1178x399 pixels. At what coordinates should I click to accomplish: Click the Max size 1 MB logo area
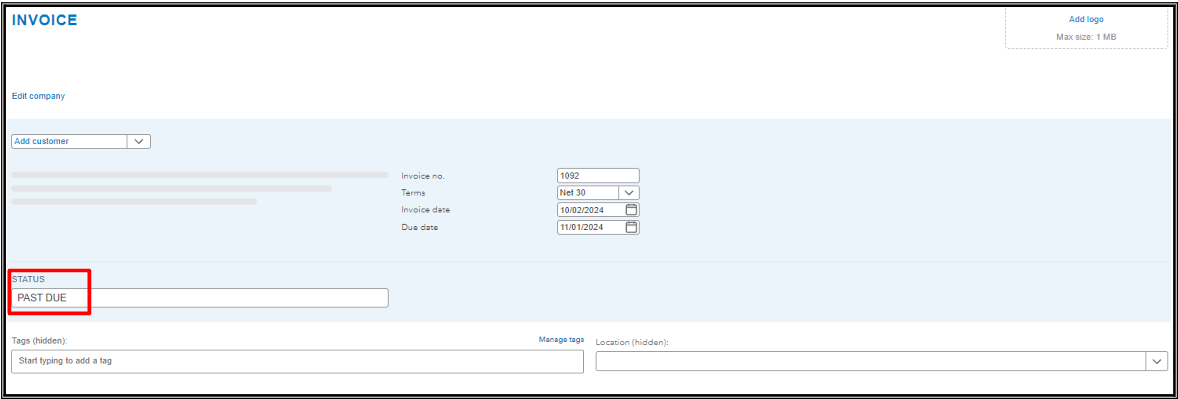point(1086,36)
